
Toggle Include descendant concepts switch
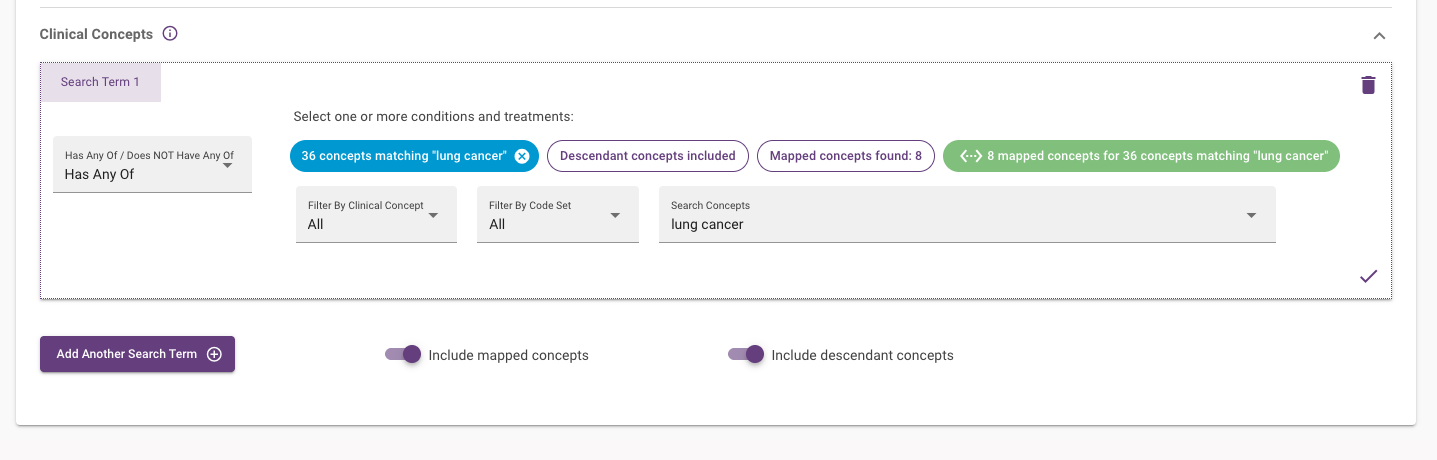coord(746,354)
